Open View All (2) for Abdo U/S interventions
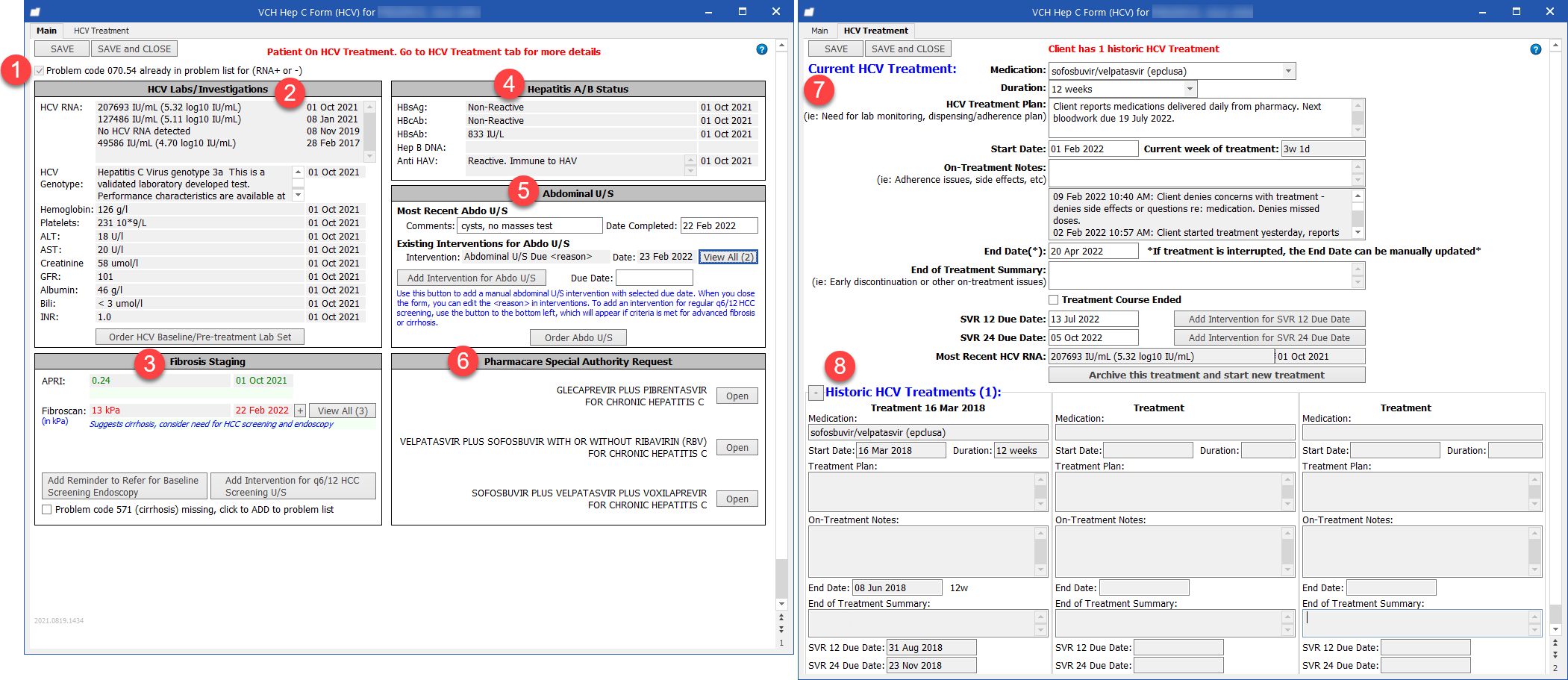1568x680 pixels. pos(728,256)
